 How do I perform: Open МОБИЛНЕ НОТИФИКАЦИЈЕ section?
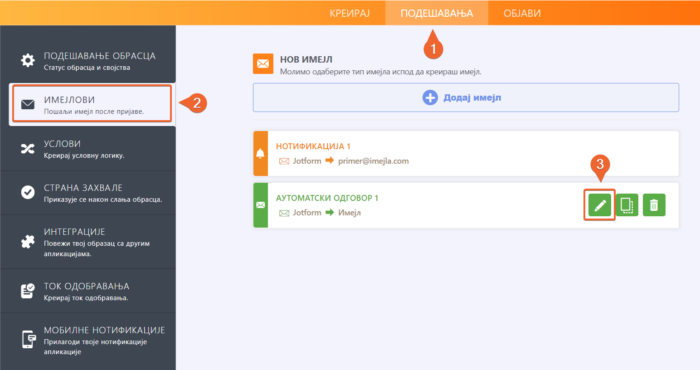pos(88,340)
